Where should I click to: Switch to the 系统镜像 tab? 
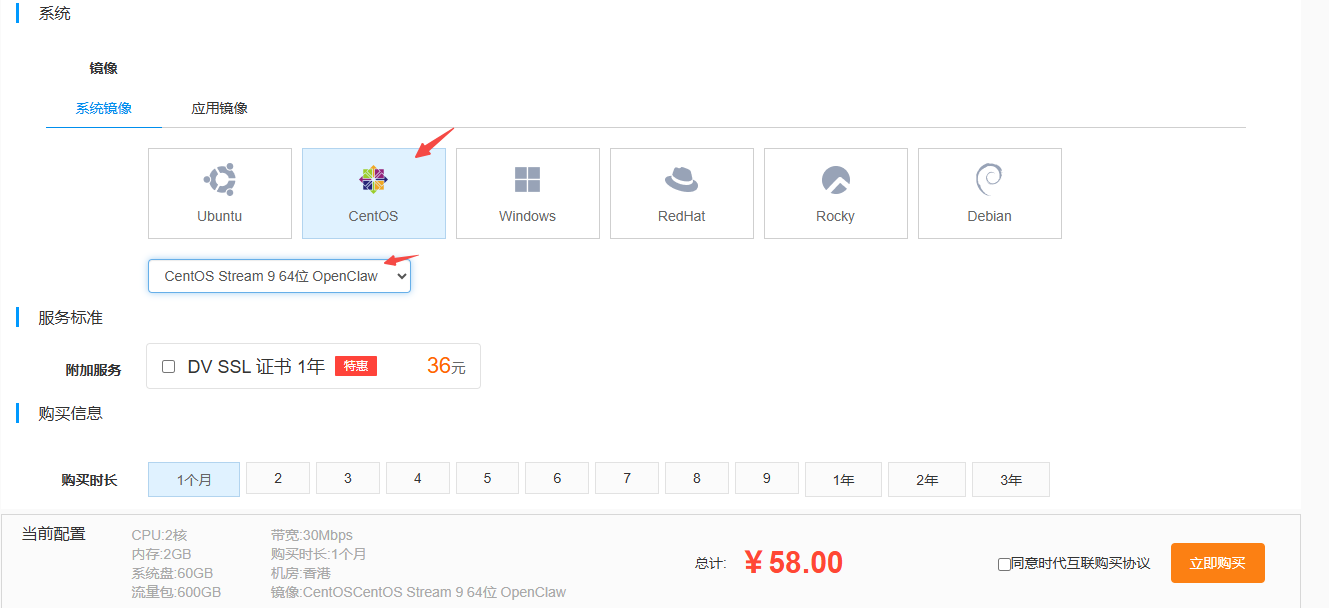104,108
